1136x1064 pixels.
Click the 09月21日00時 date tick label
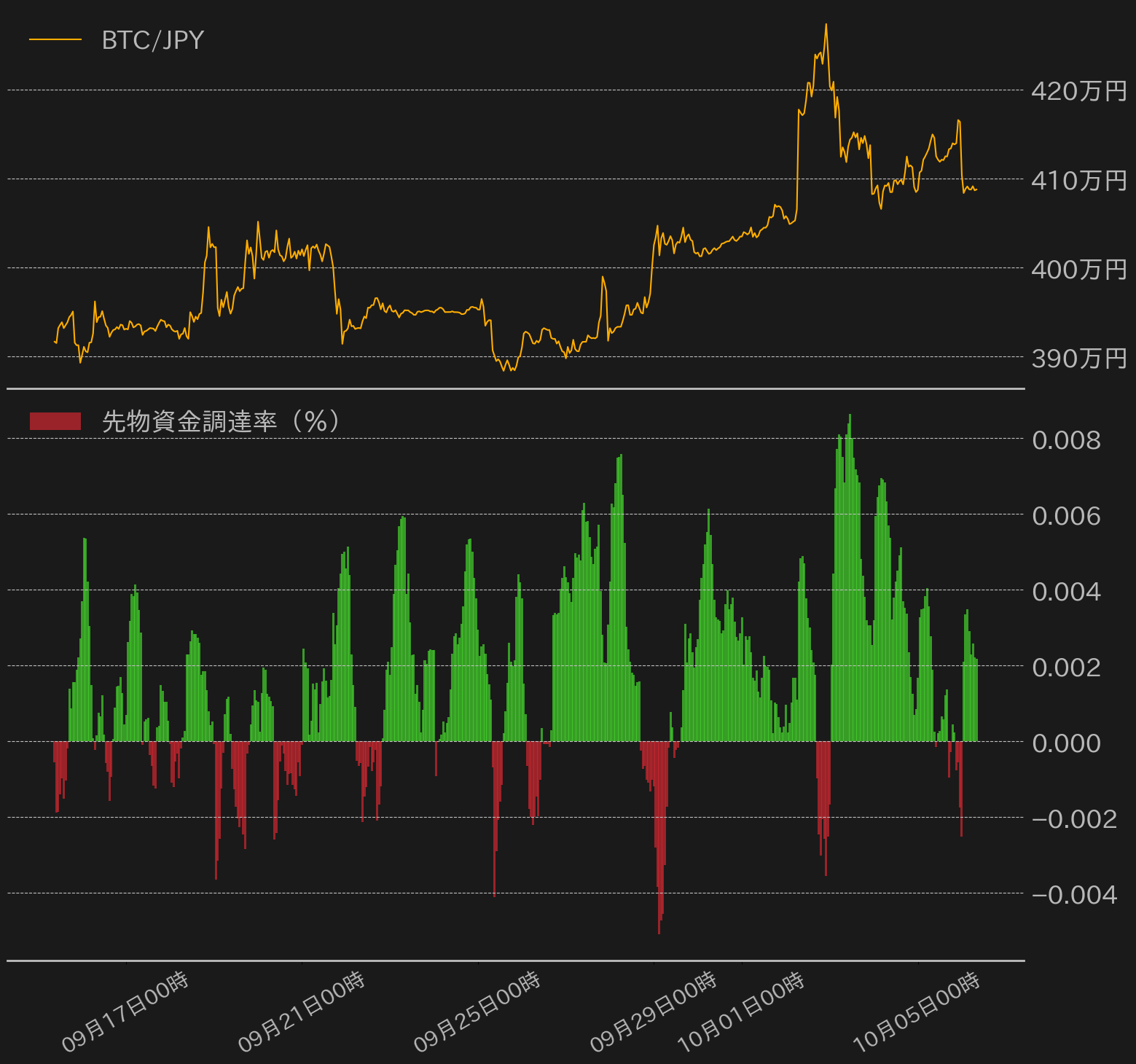[x=302, y=1012]
